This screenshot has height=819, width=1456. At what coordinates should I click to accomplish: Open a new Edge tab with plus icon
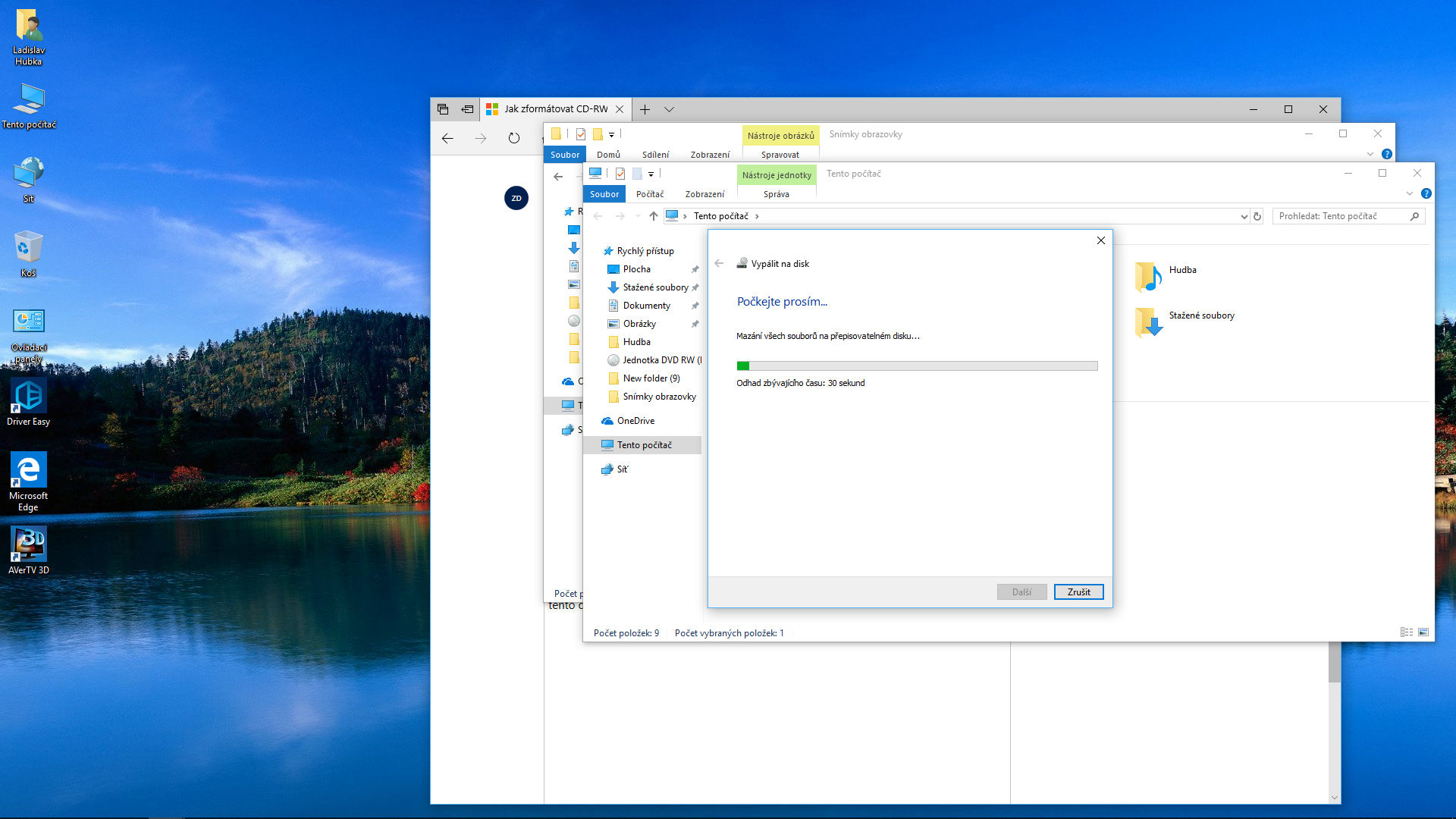coord(645,109)
